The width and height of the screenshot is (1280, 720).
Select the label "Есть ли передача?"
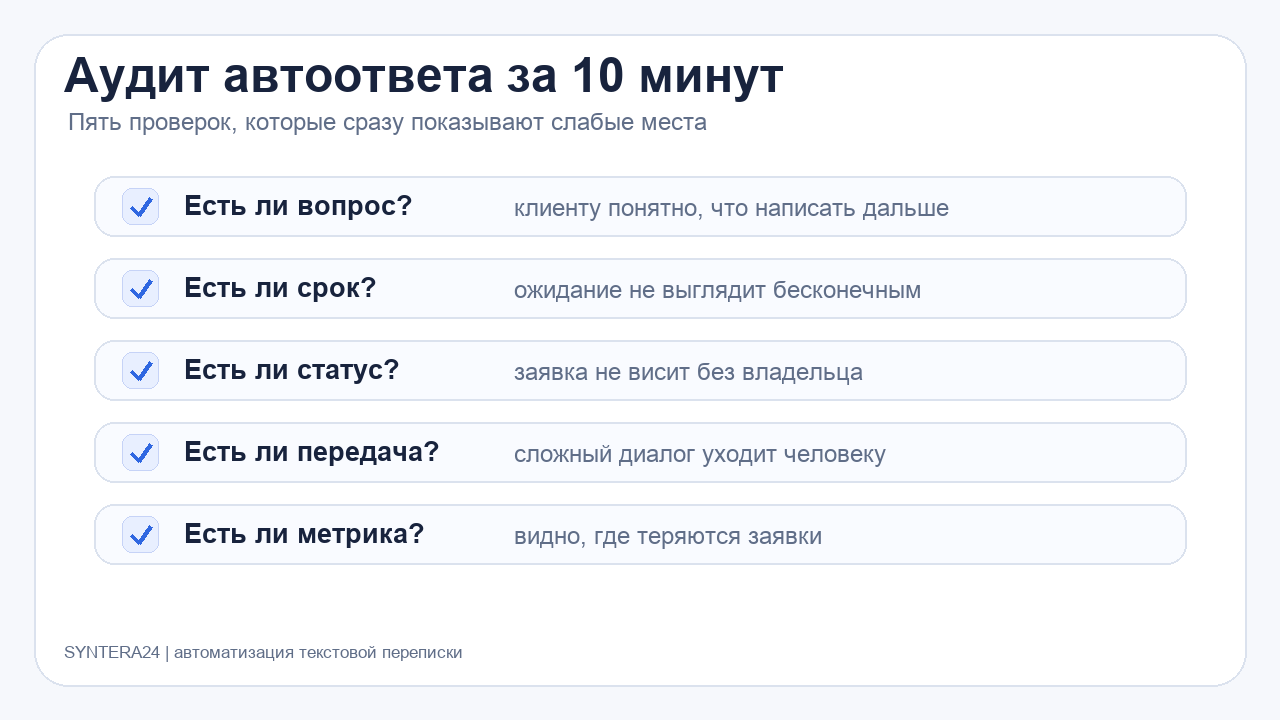pyautogui.click(x=312, y=452)
